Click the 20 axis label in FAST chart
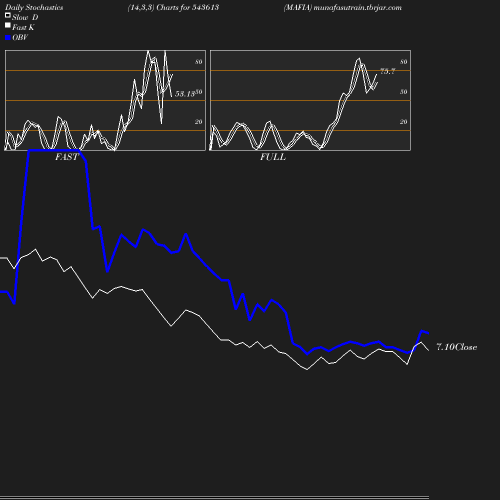 tap(199, 122)
